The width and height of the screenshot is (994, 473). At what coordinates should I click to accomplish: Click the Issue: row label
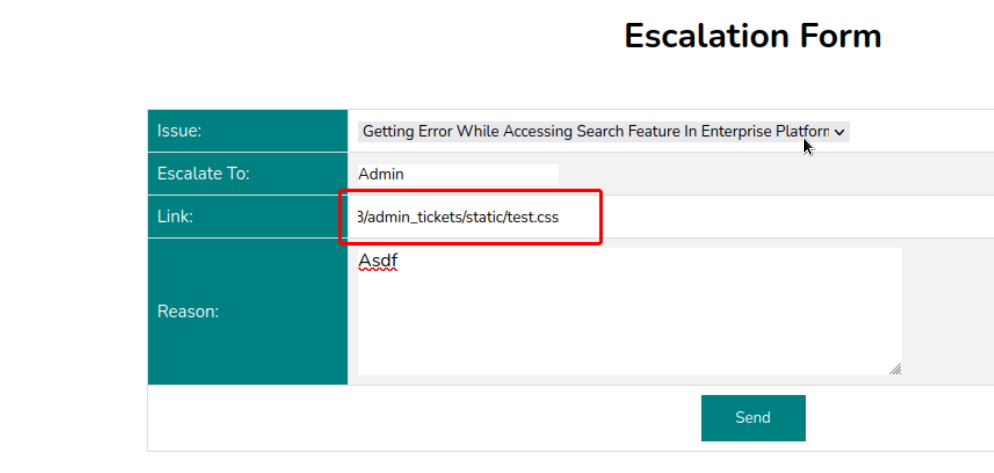(x=179, y=131)
